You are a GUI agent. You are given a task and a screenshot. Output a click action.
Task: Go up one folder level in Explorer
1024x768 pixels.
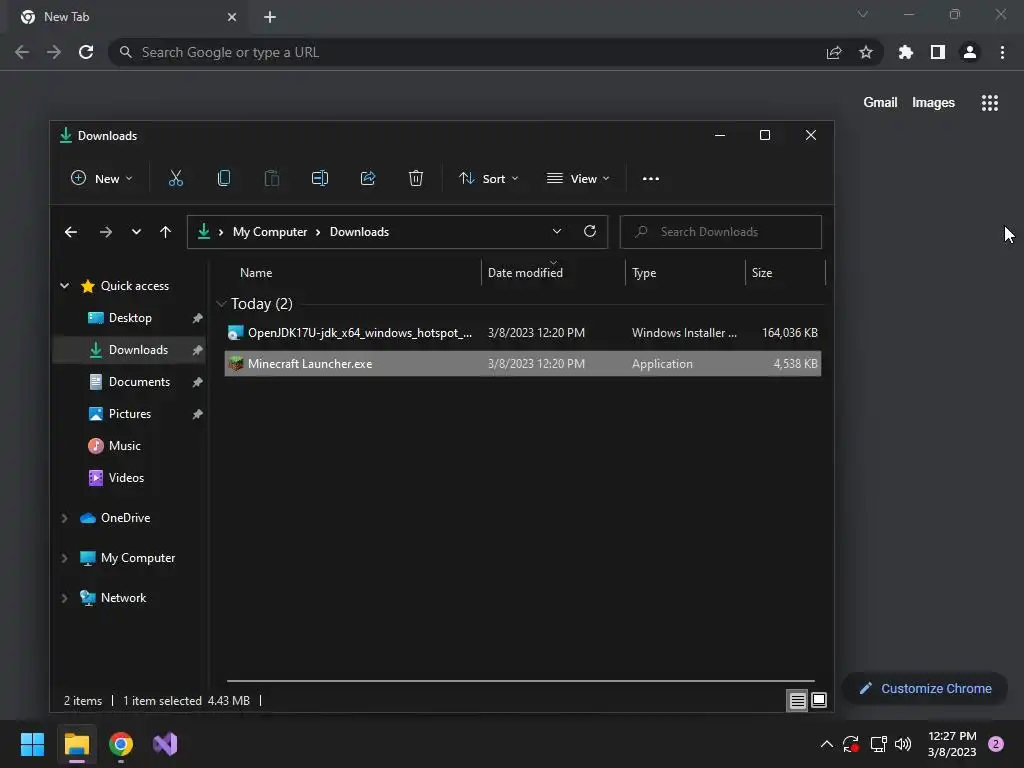[x=165, y=232]
